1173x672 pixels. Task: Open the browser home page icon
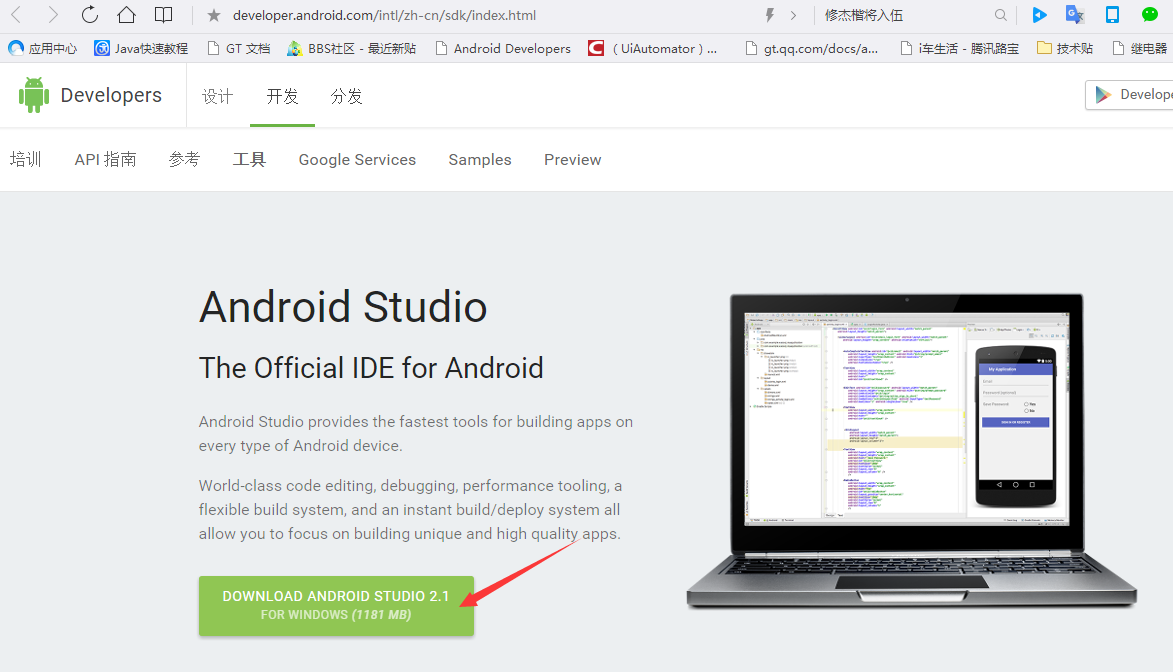pos(126,14)
